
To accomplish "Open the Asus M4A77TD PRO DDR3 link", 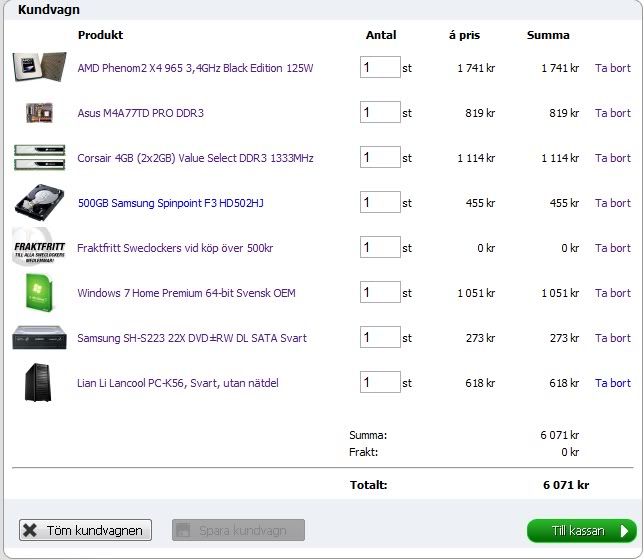I will (x=140, y=113).
